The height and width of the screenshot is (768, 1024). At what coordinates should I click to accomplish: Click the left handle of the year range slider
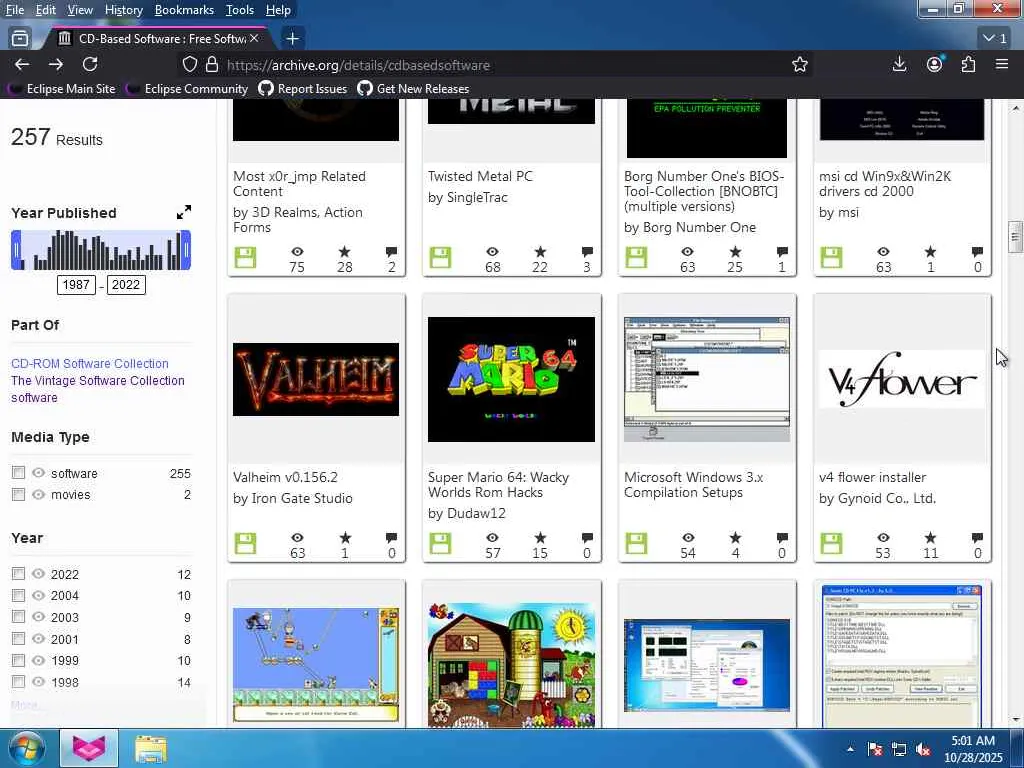click(x=16, y=250)
